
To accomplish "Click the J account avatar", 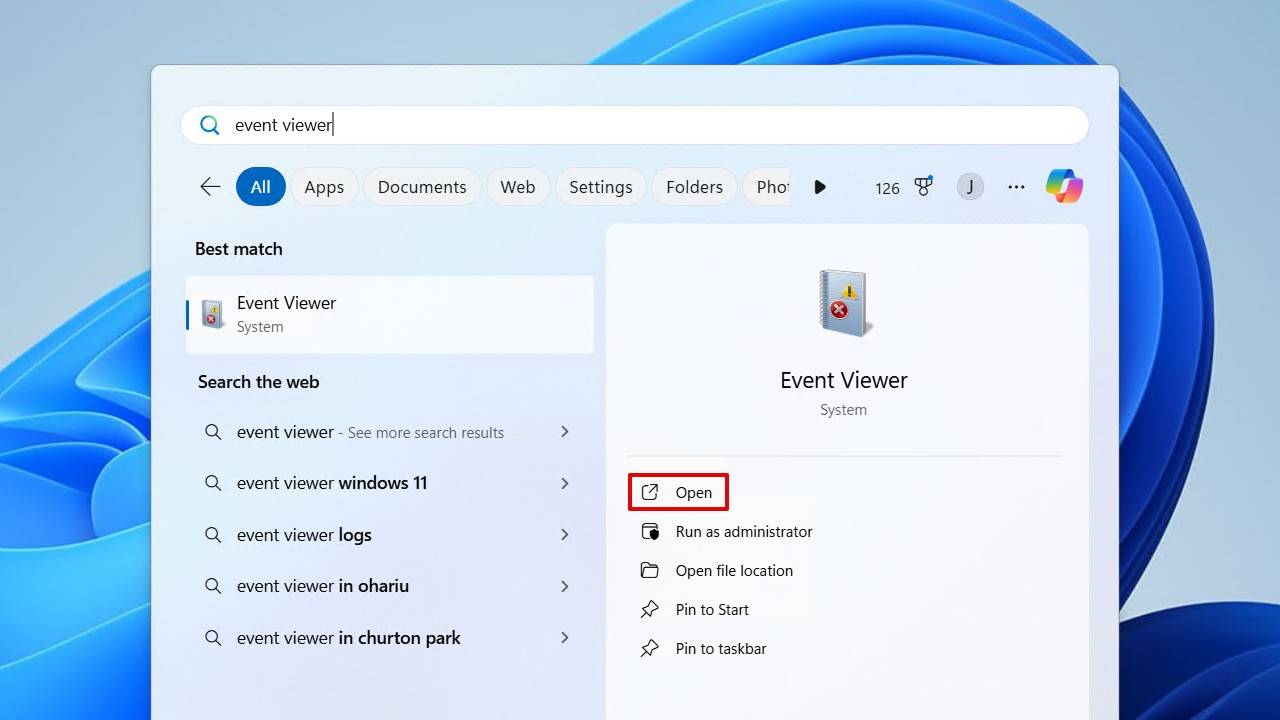I will tap(969, 186).
